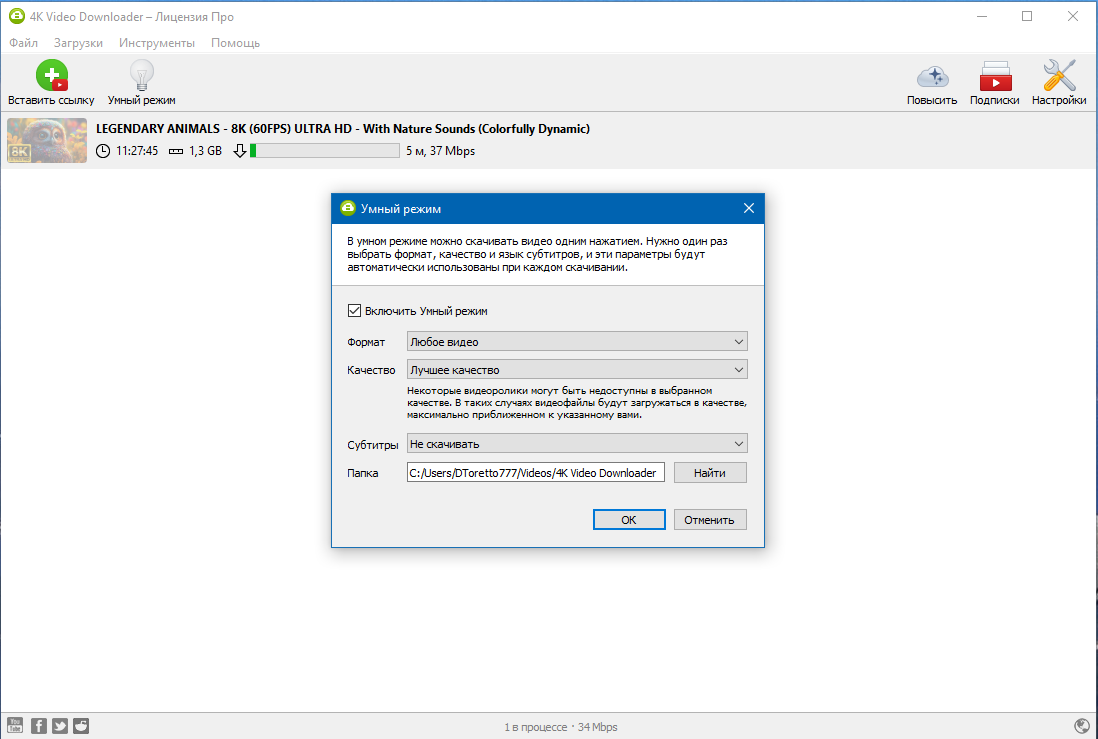This screenshot has width=1098, height=739.
Task: Open the Субтитры dropdown (Не скачивать)
Action: click(577, 444)
